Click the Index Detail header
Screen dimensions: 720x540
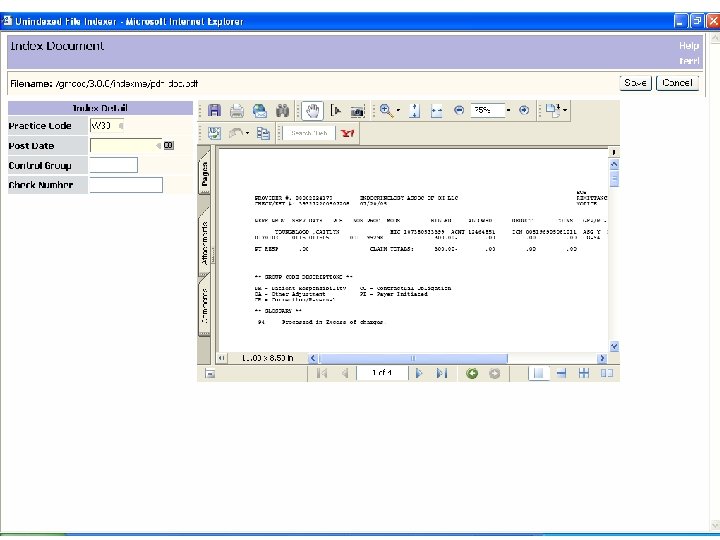coord(100,108)
